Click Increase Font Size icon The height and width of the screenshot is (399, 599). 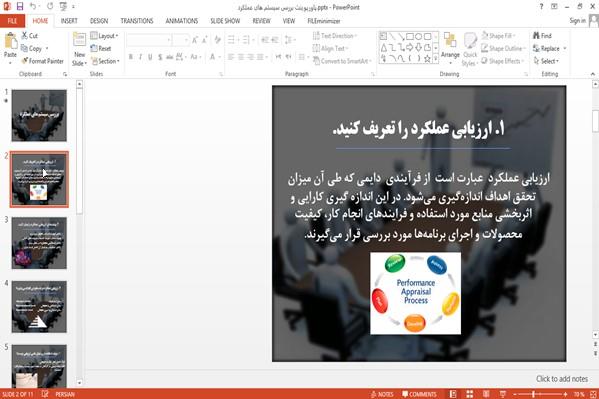pyautogui.click(x=195, y=40)
